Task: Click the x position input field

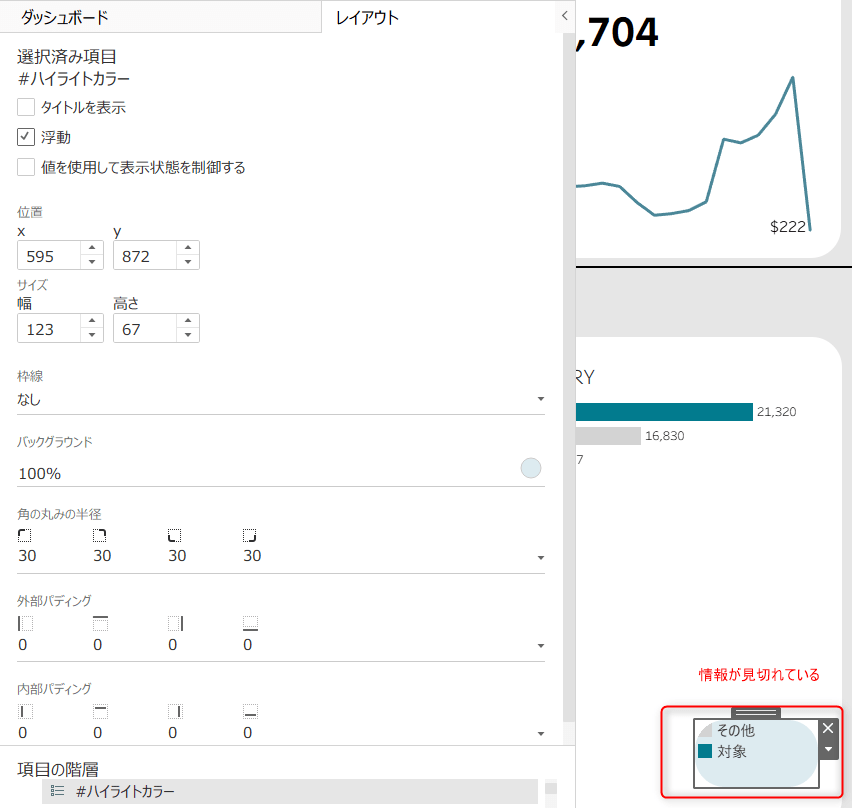Action: point(49,255)
